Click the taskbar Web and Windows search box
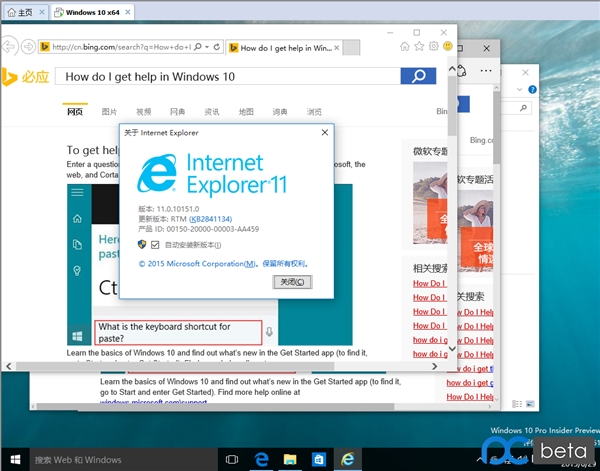The width and height of the screenshot is (600, 471). [110, 460]
